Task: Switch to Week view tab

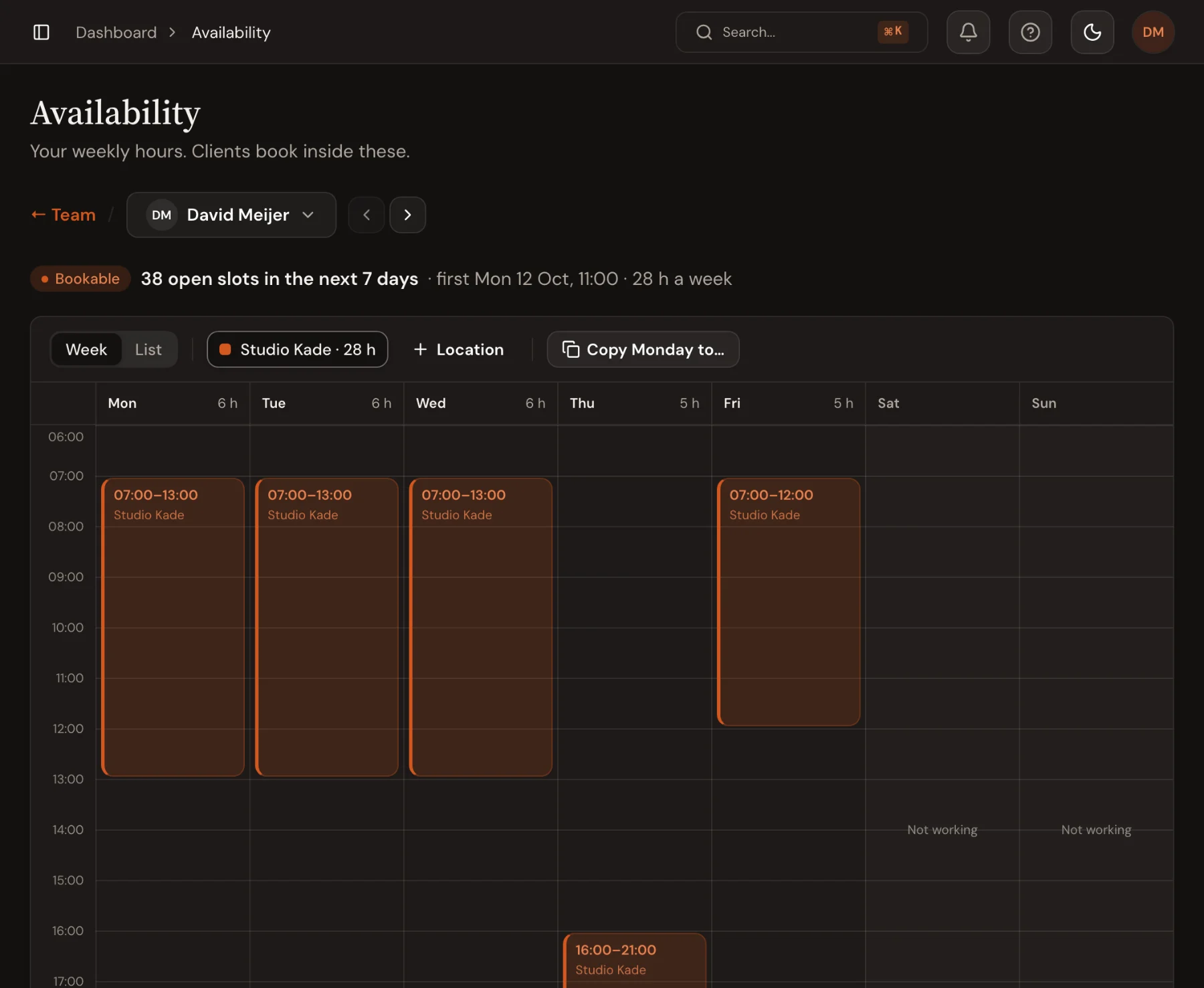Action: (86, 349)
